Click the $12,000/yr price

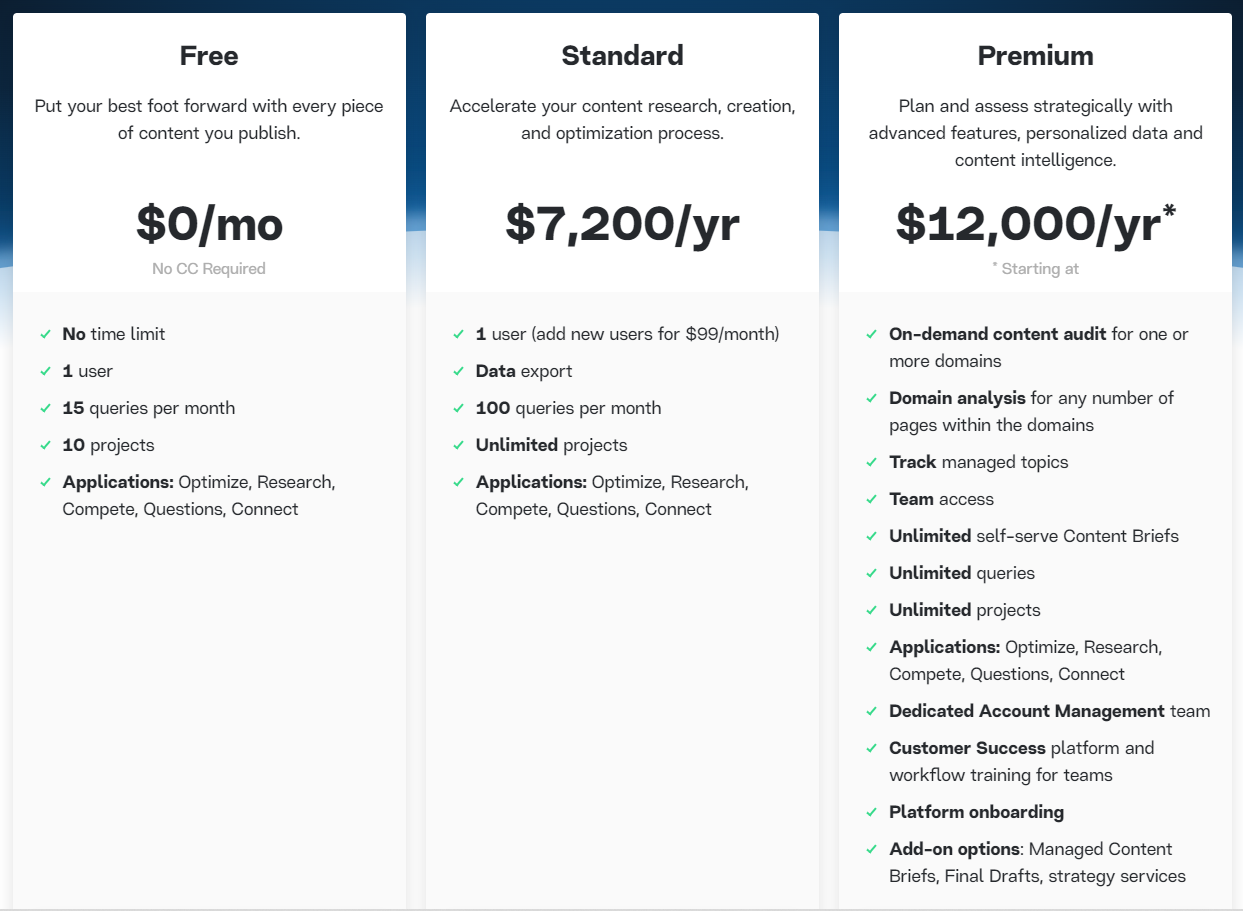(1035, 224)
